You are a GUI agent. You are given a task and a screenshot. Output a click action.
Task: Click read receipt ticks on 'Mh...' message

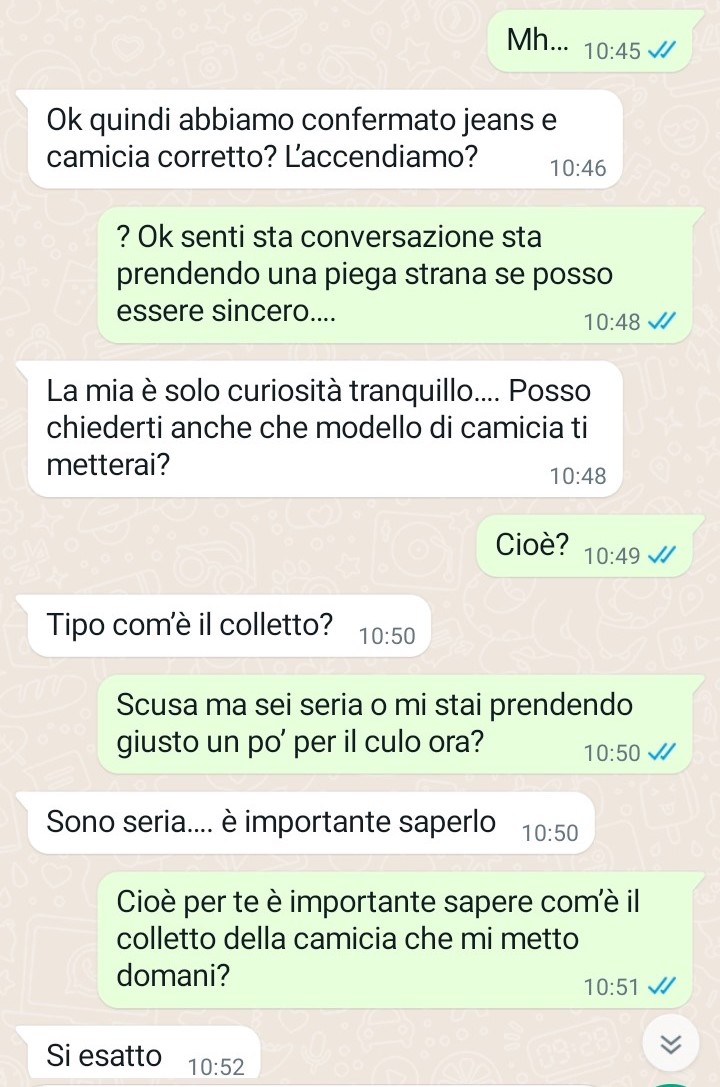[x=660, y=51]
